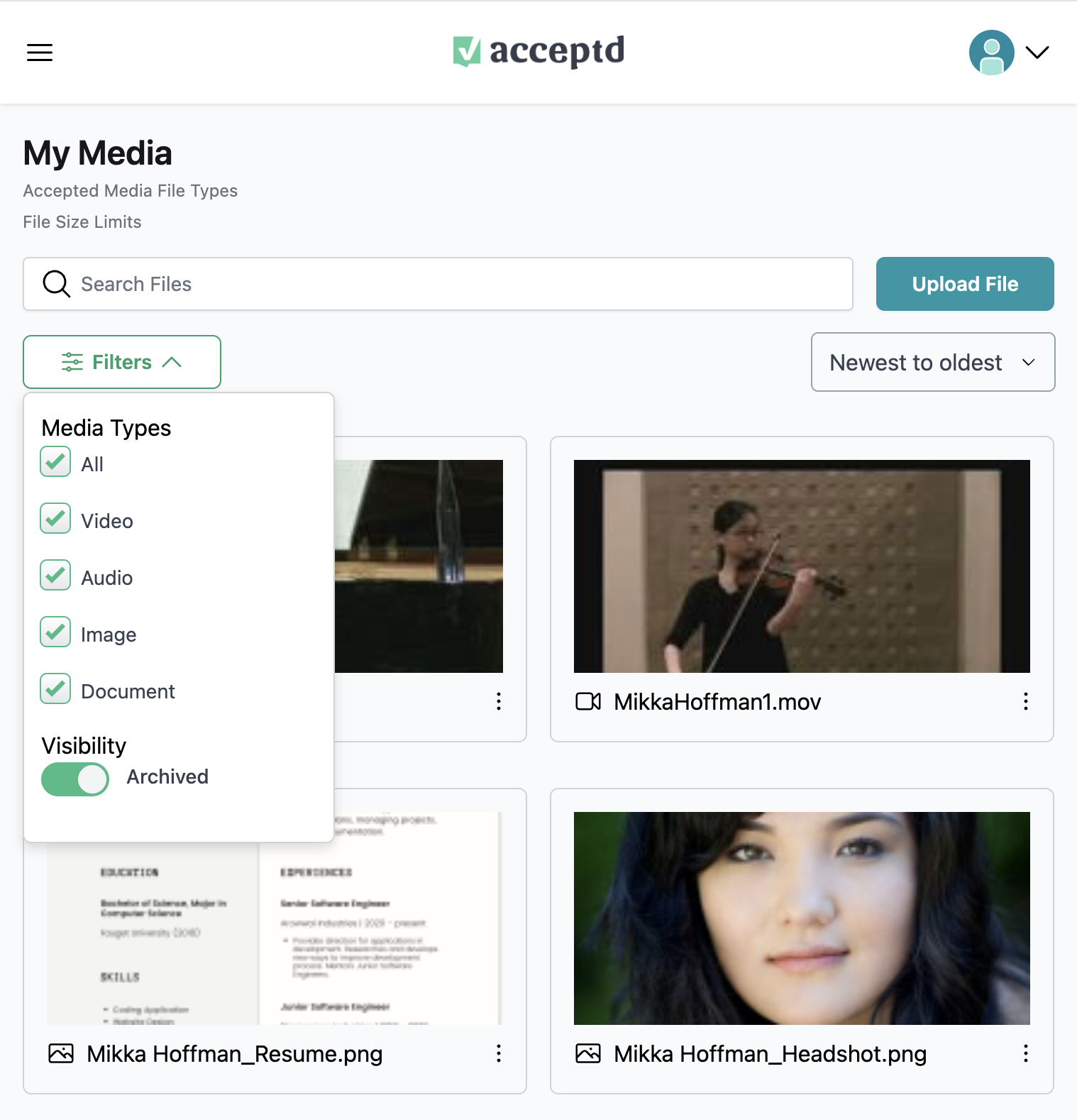Turn off the Archived visibility switch
The height and width of the screenshot is (1120, 1077).
(75, 779)
